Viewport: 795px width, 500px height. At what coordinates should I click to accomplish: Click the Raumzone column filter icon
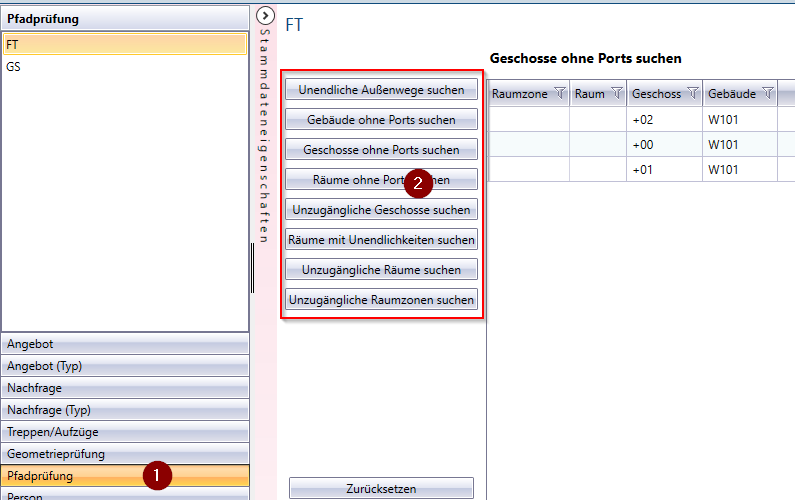click(x=559, y=94)
